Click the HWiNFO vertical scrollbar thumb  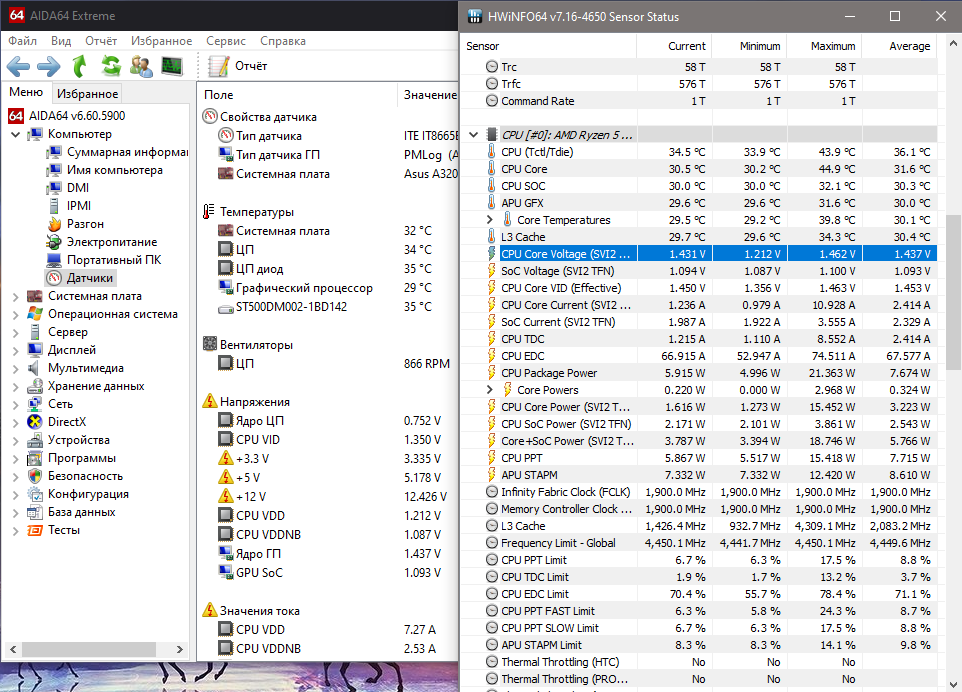coord(953,292)
